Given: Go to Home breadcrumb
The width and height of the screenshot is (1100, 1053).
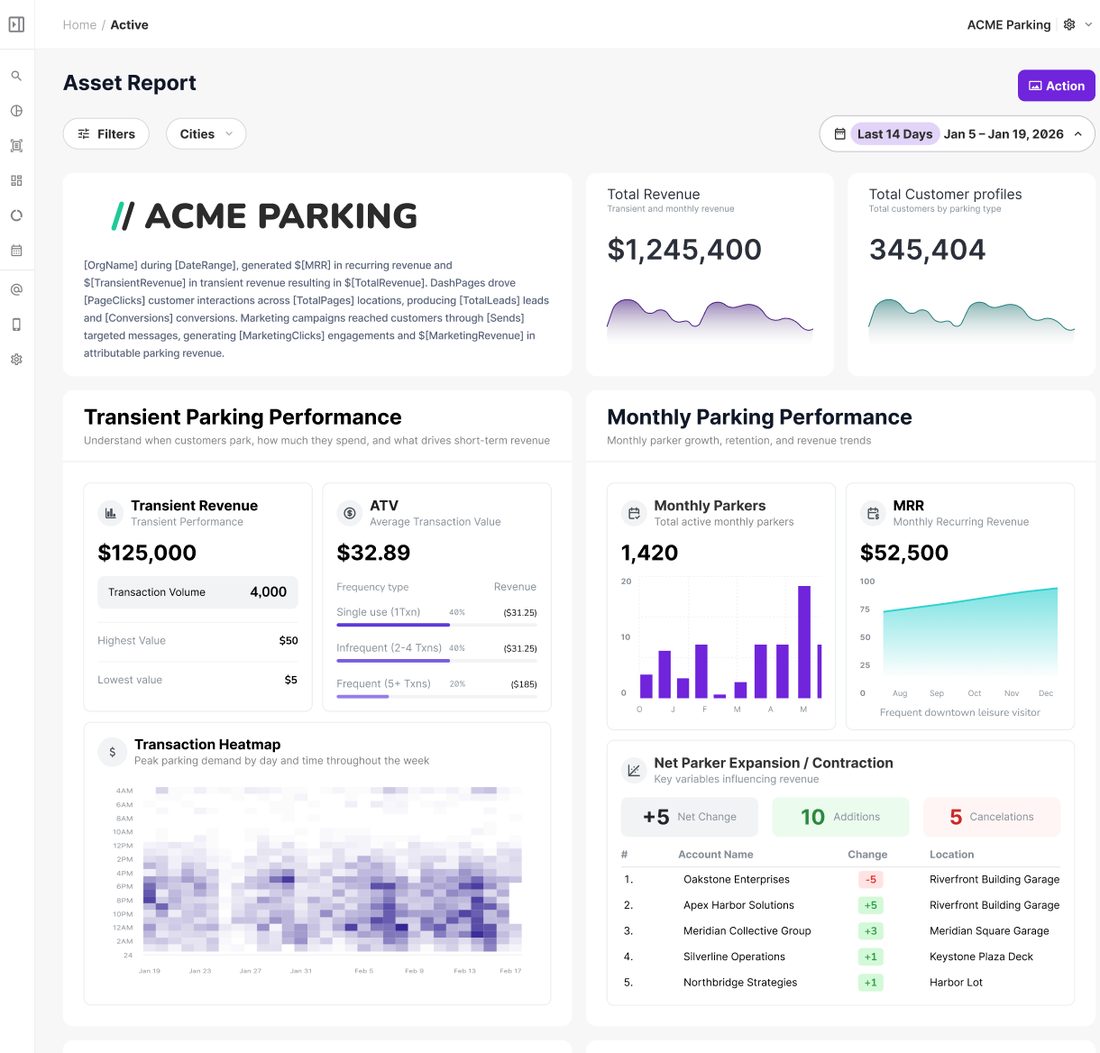Looking at the screenshot, I should coord(79,25).
